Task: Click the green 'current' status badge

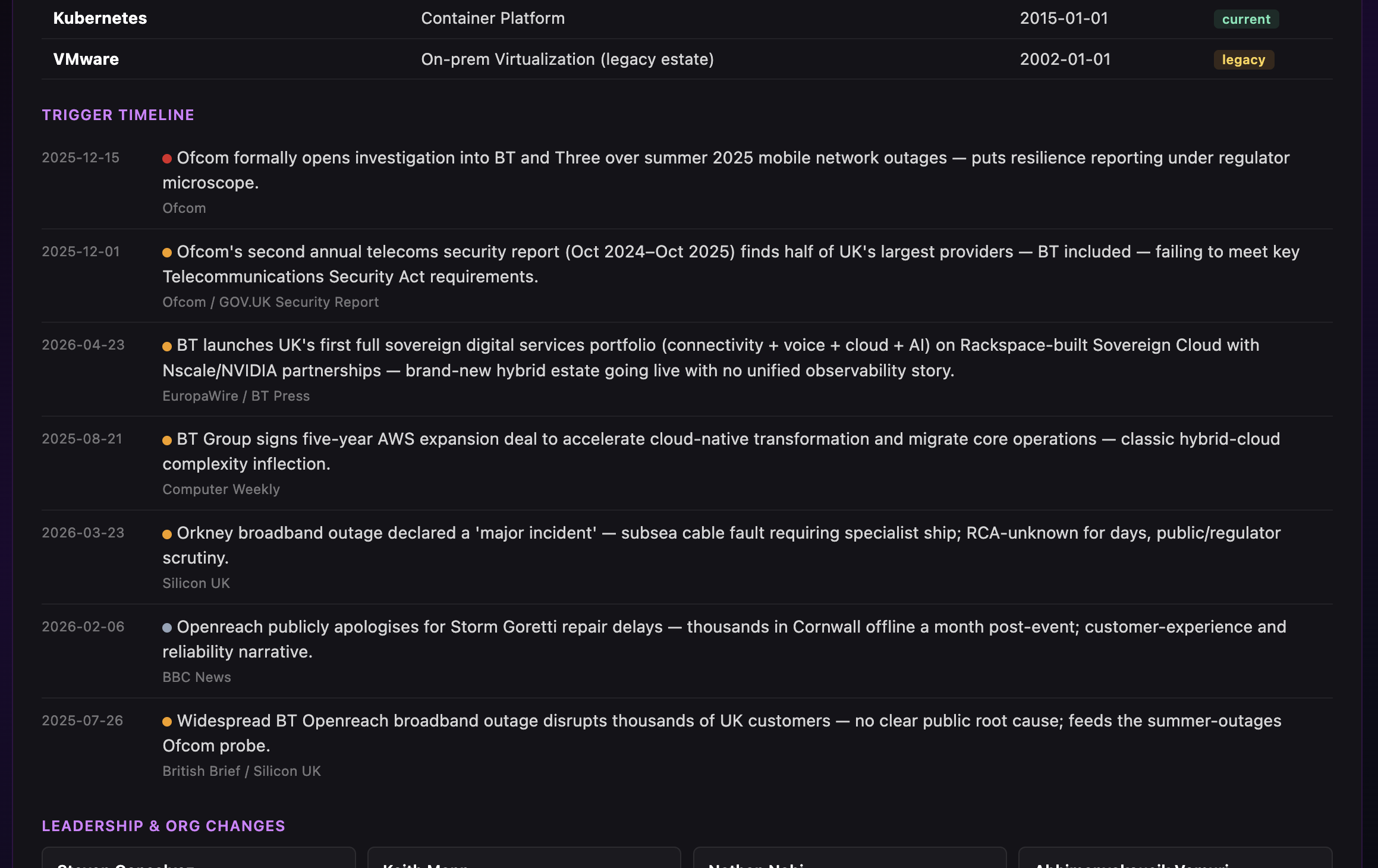Action: coord(1246,19)
